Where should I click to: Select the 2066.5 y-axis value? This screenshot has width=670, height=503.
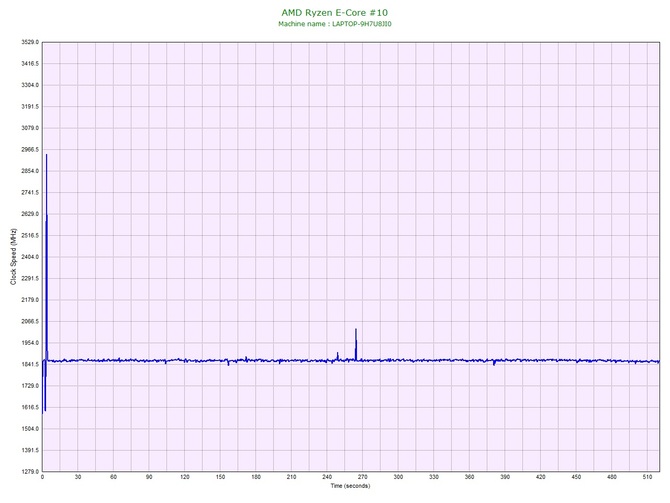coord(30,321)
